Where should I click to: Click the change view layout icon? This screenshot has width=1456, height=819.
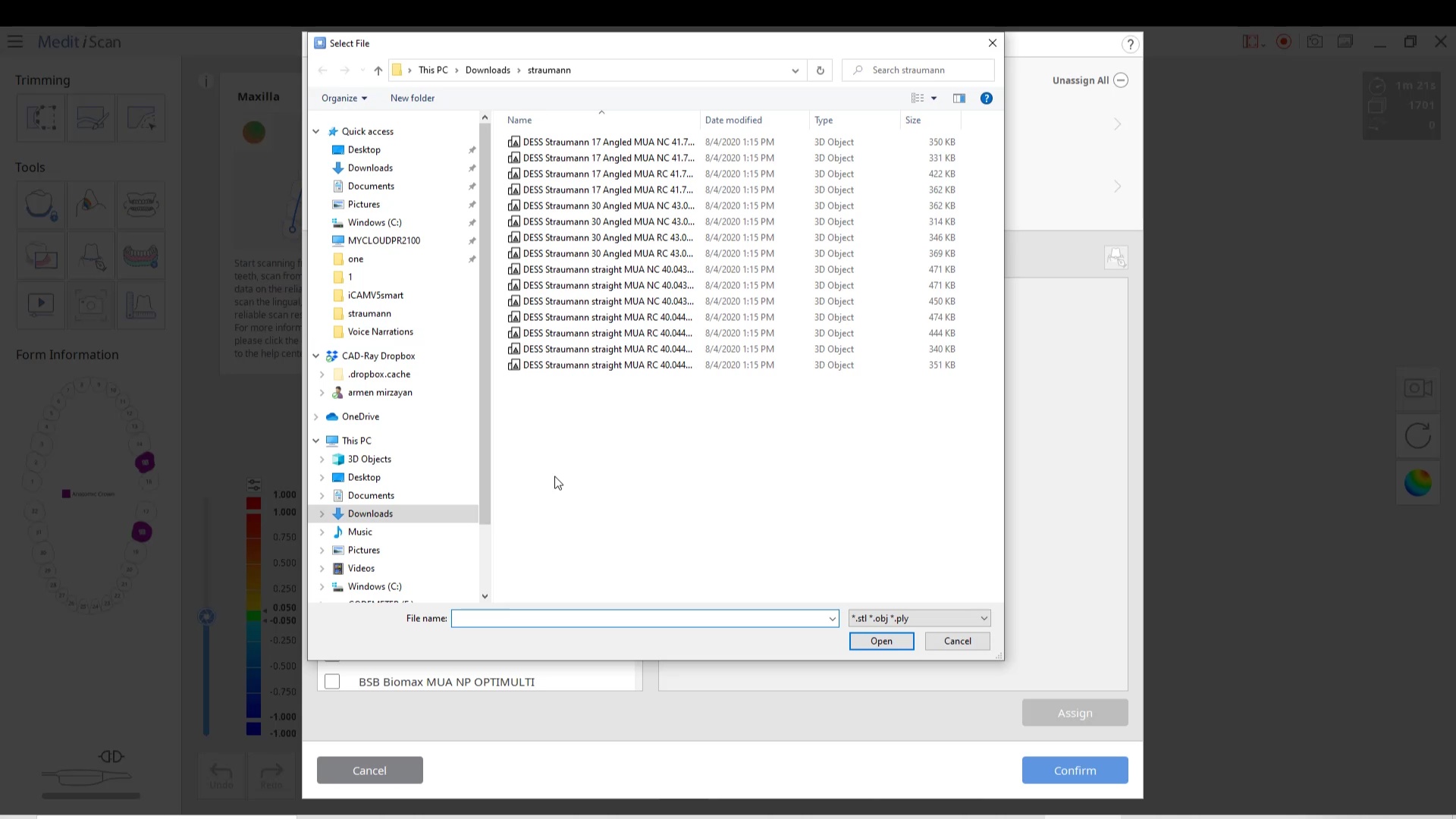[918, 99]
